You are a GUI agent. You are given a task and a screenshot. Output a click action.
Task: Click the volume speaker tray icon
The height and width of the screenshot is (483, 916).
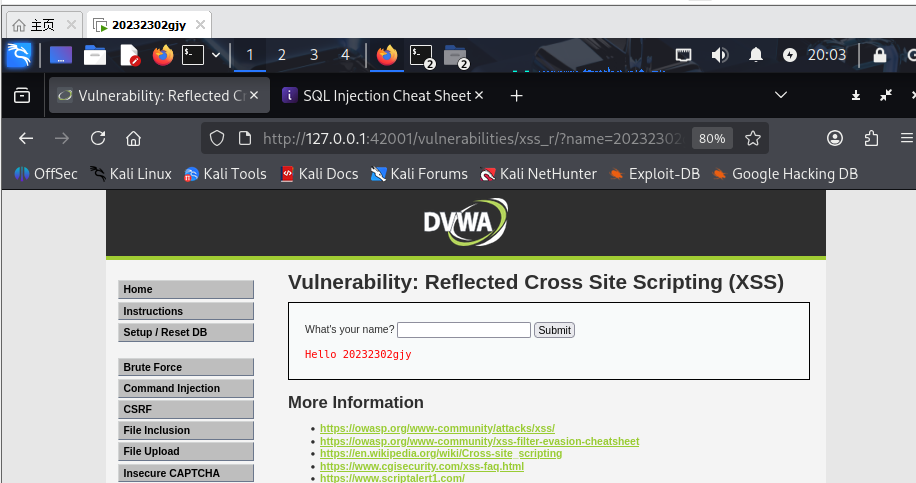pyautogui.click(x=720, y=55)
